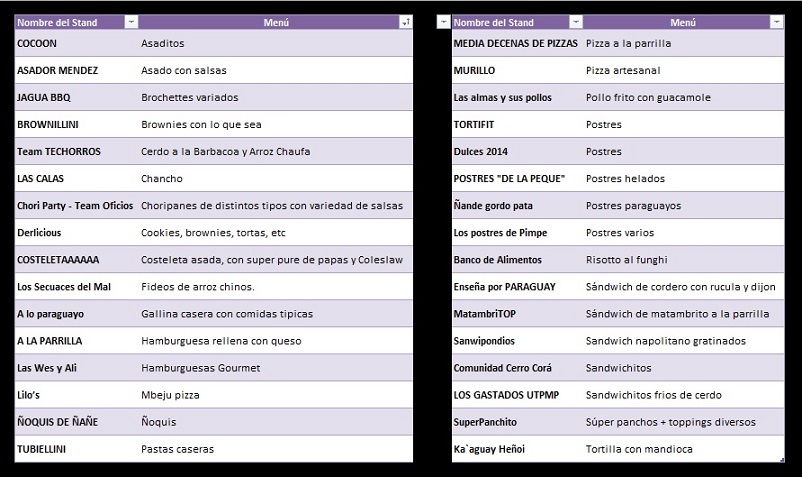Open Nombre del Stand filter above MEDIA DECENAS
This screenshot has height=477, width=802.
tap(576, 22)
